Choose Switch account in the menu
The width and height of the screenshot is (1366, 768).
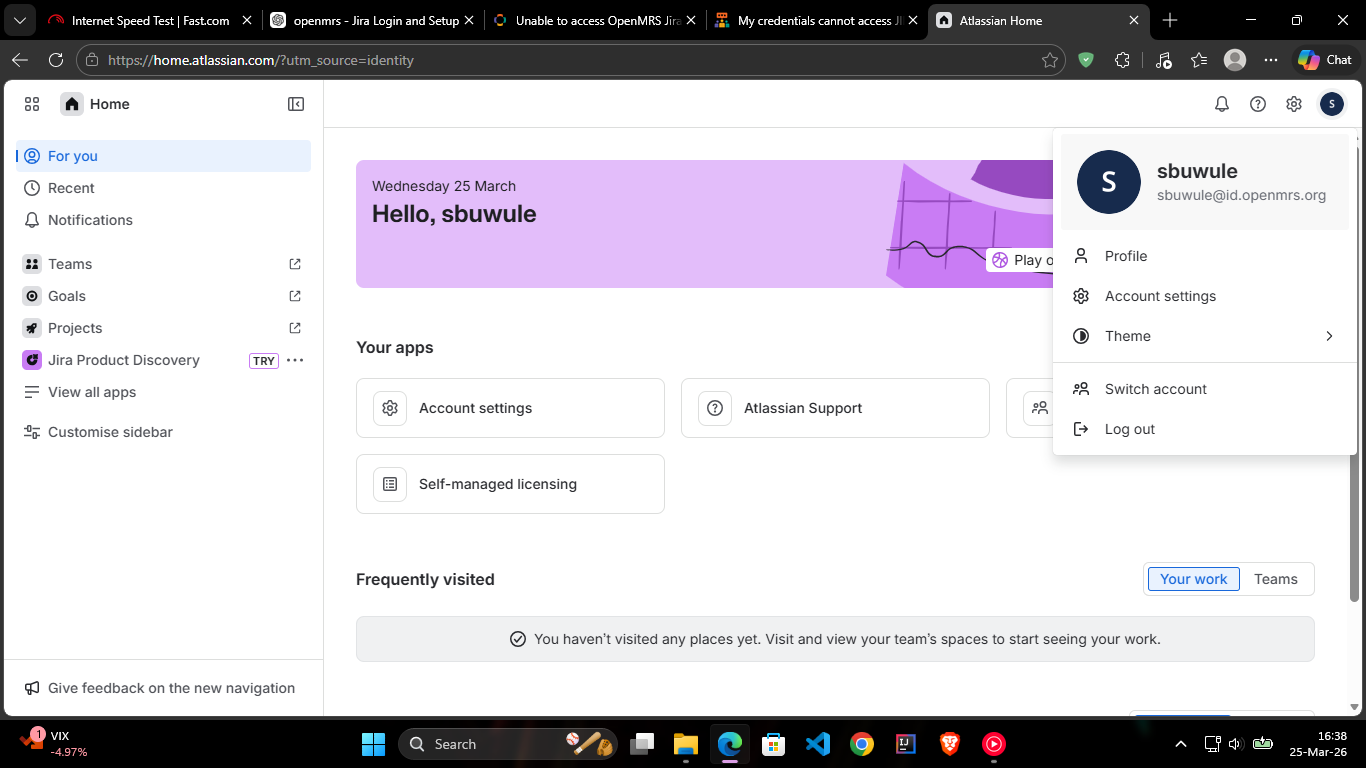coord(1155,389)
